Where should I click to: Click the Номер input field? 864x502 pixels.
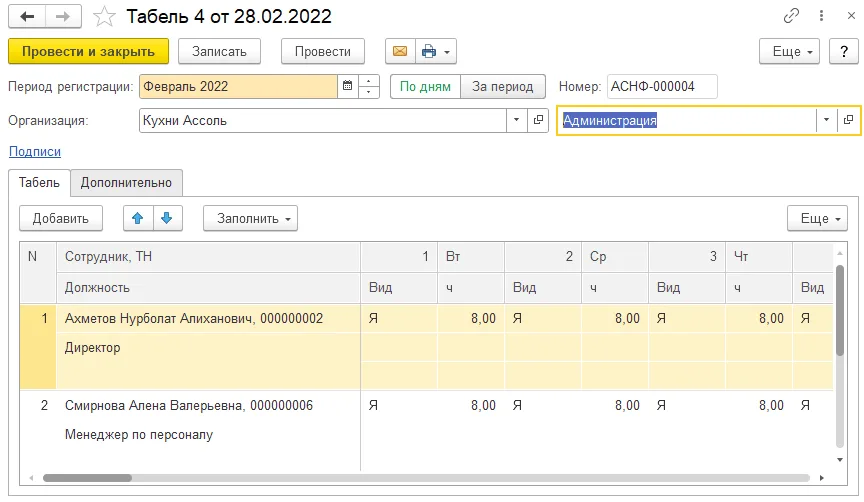click(x=662, y=87)
